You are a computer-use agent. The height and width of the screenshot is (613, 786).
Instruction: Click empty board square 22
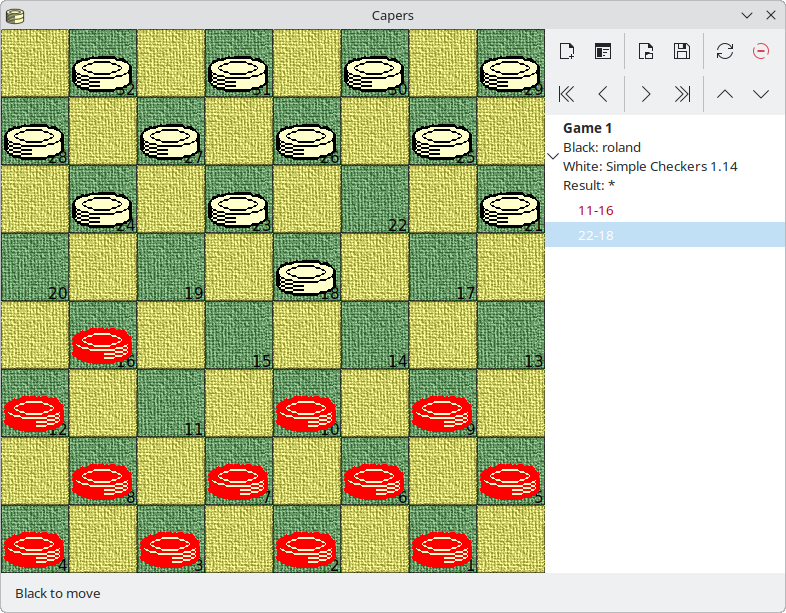[x=374, y=199]
